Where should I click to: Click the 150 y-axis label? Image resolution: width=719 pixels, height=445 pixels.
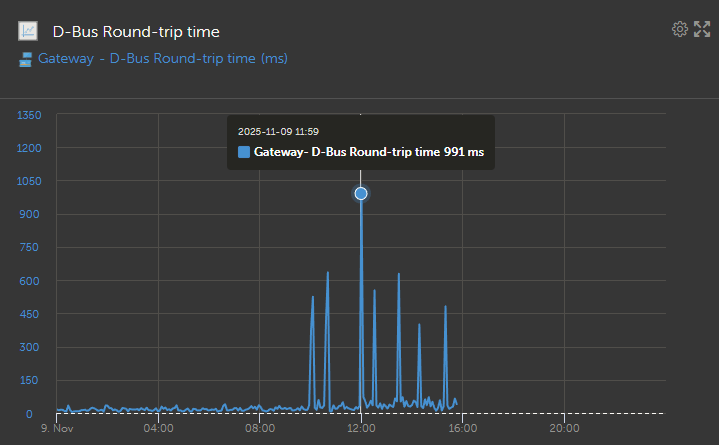[x=33, y=381]
